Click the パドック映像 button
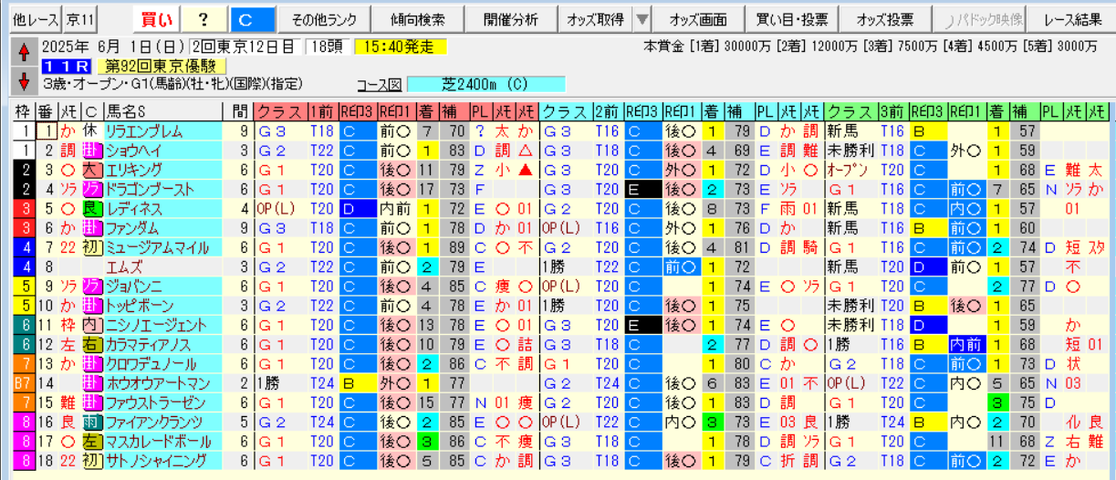The width and height of the screenshot is (1116, 480). [x=979, y=20]
